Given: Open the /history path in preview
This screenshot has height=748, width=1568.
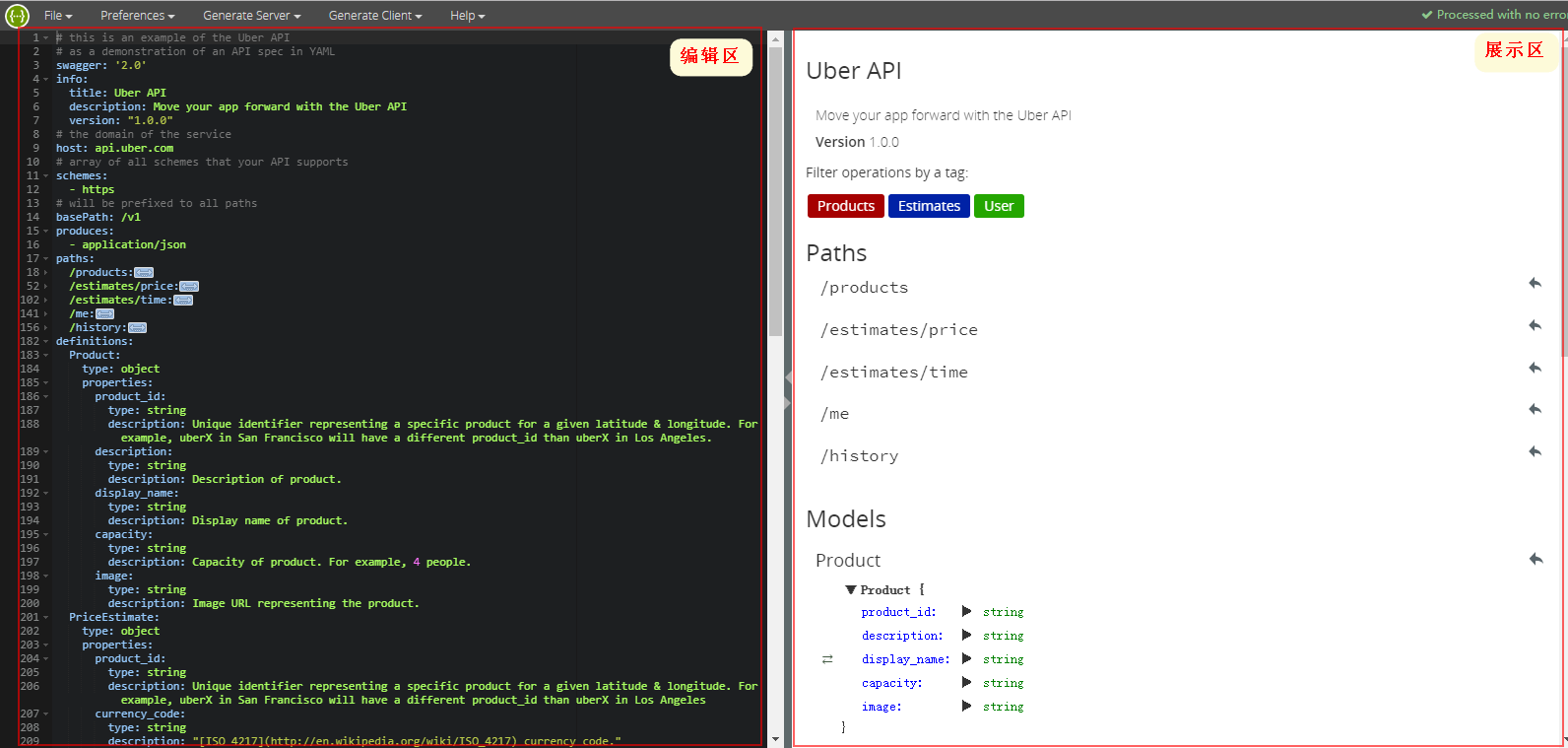Looking at the screenshot, I should [x=860, y=456].
